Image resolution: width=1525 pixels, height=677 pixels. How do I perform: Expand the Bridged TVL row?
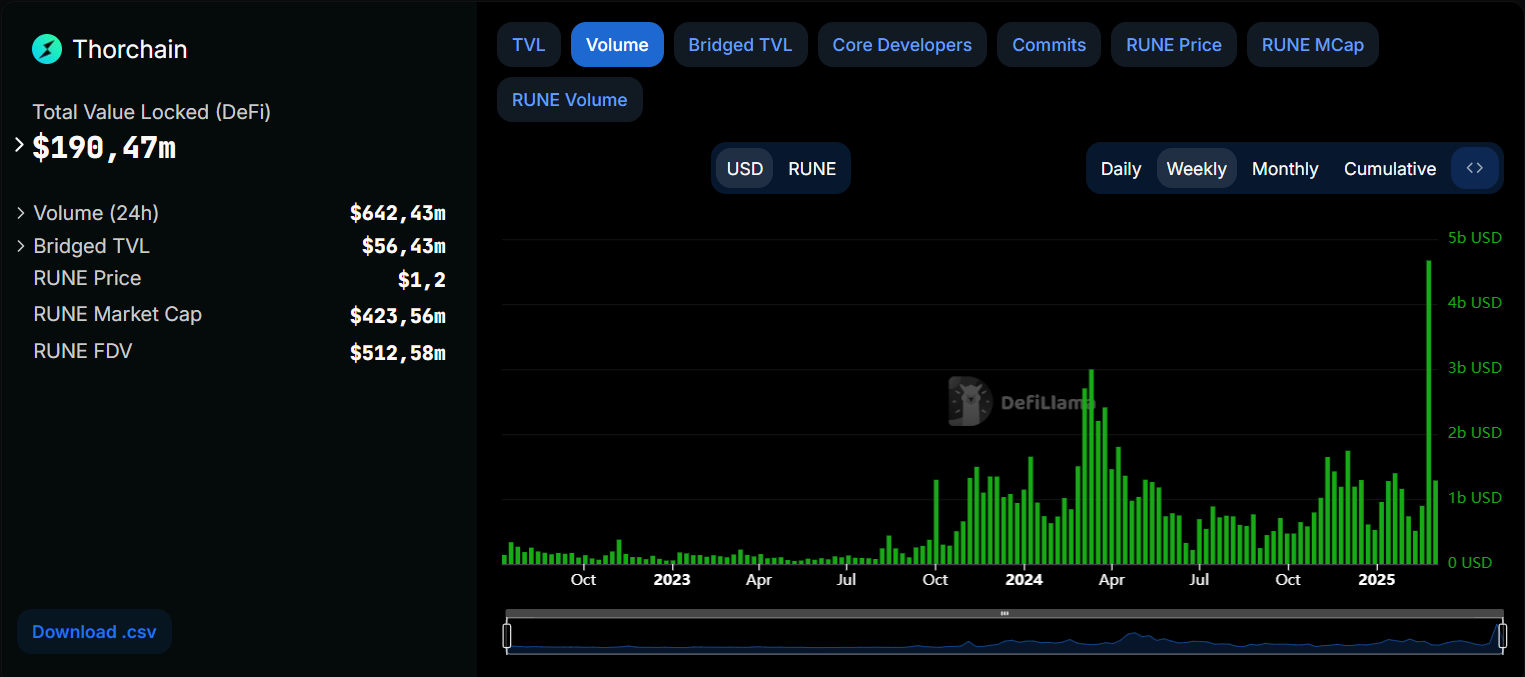[x=20, y=246]
